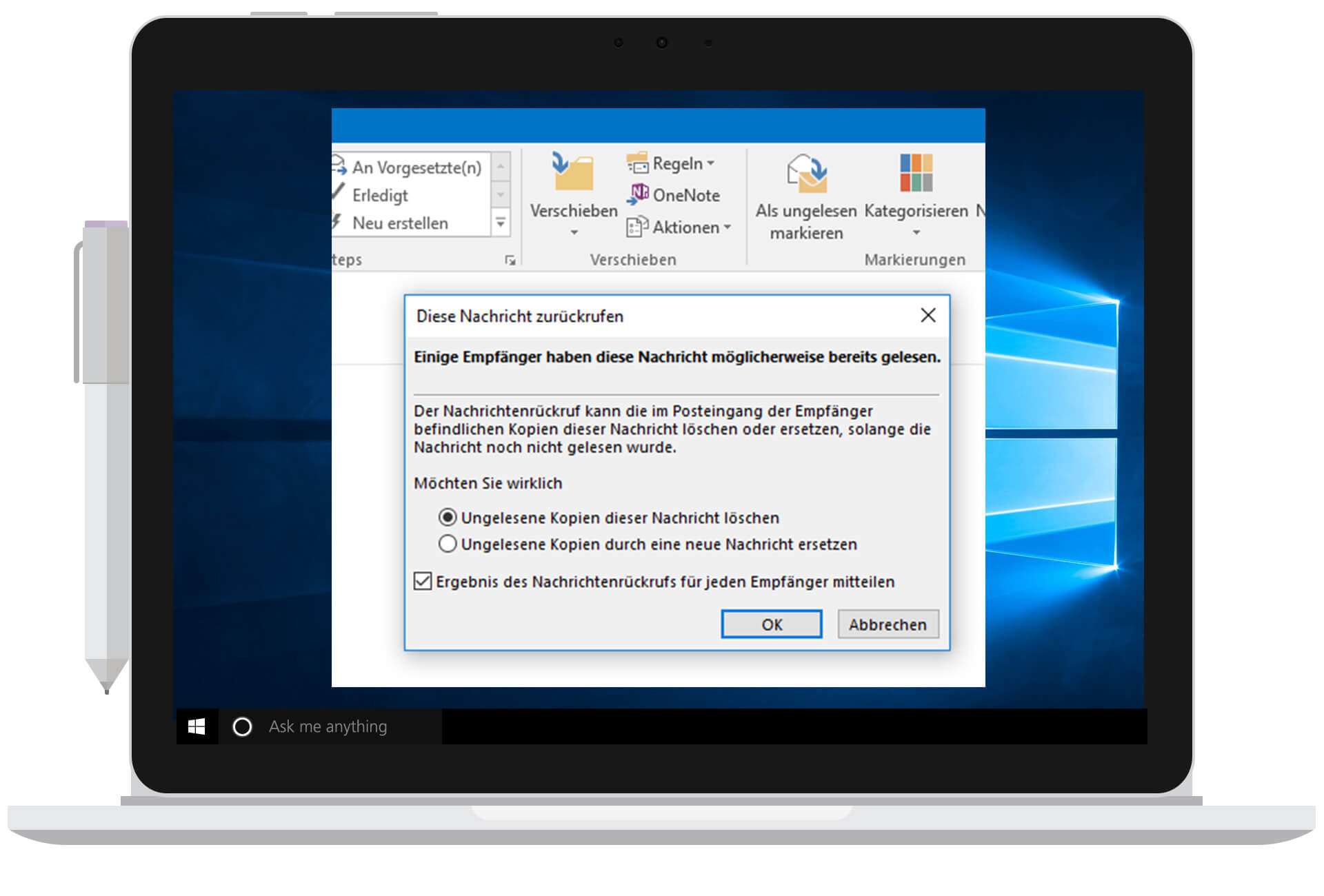Click the An Vorgesetzte(n) quick step icon
This screenshot has width=1324, height=896.
pos(339,166)
